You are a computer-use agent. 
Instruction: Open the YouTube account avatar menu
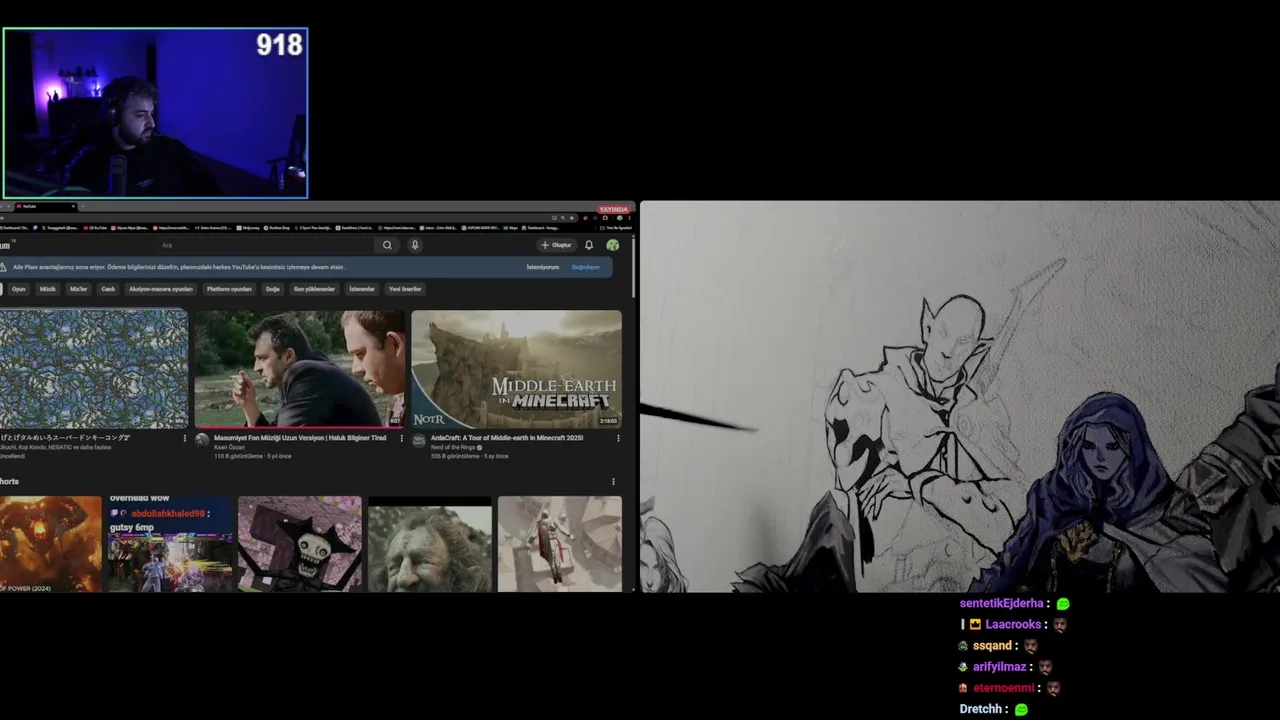pos(612,245)
